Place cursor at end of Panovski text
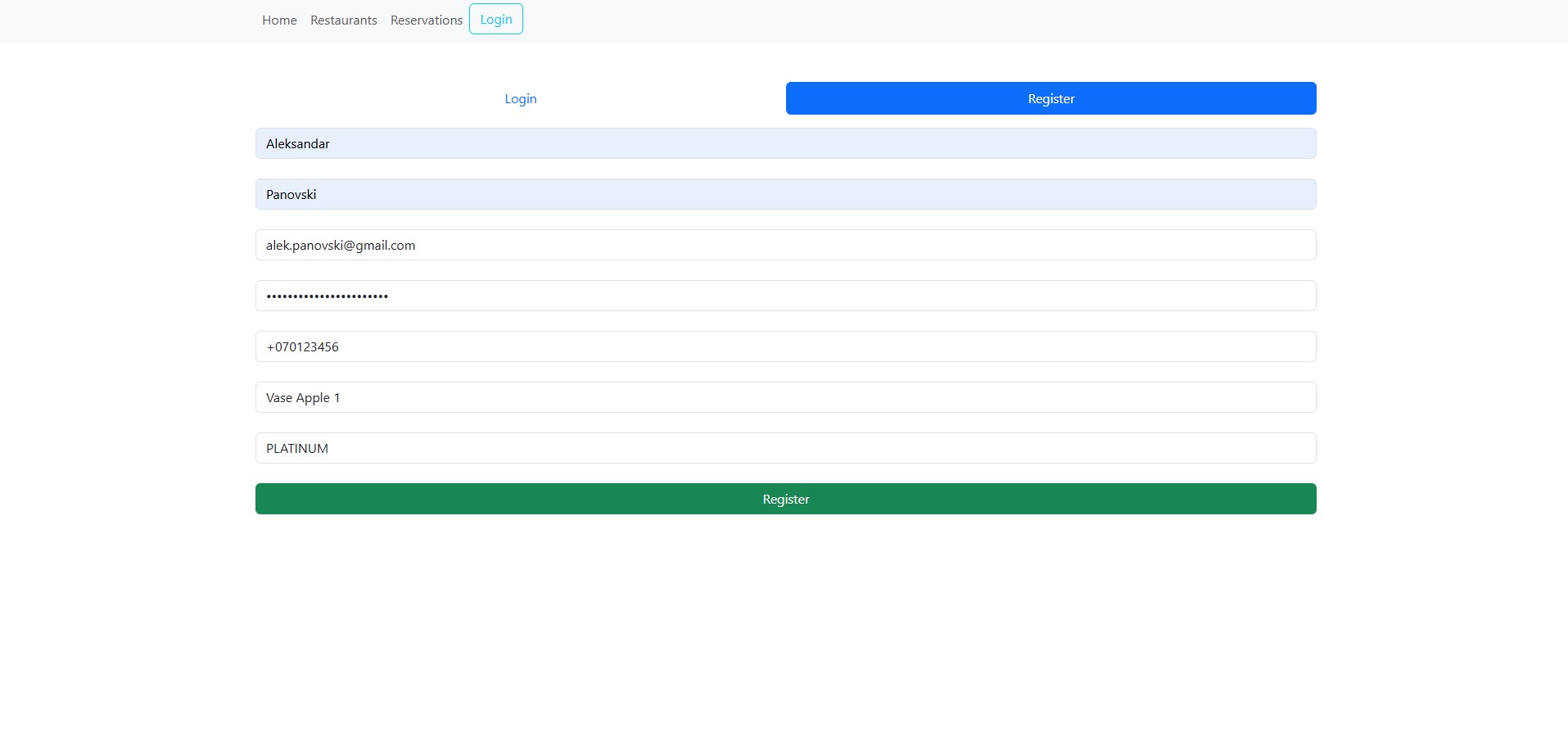The height and width of the screenshot is (733, 1568). coord(319,195)
